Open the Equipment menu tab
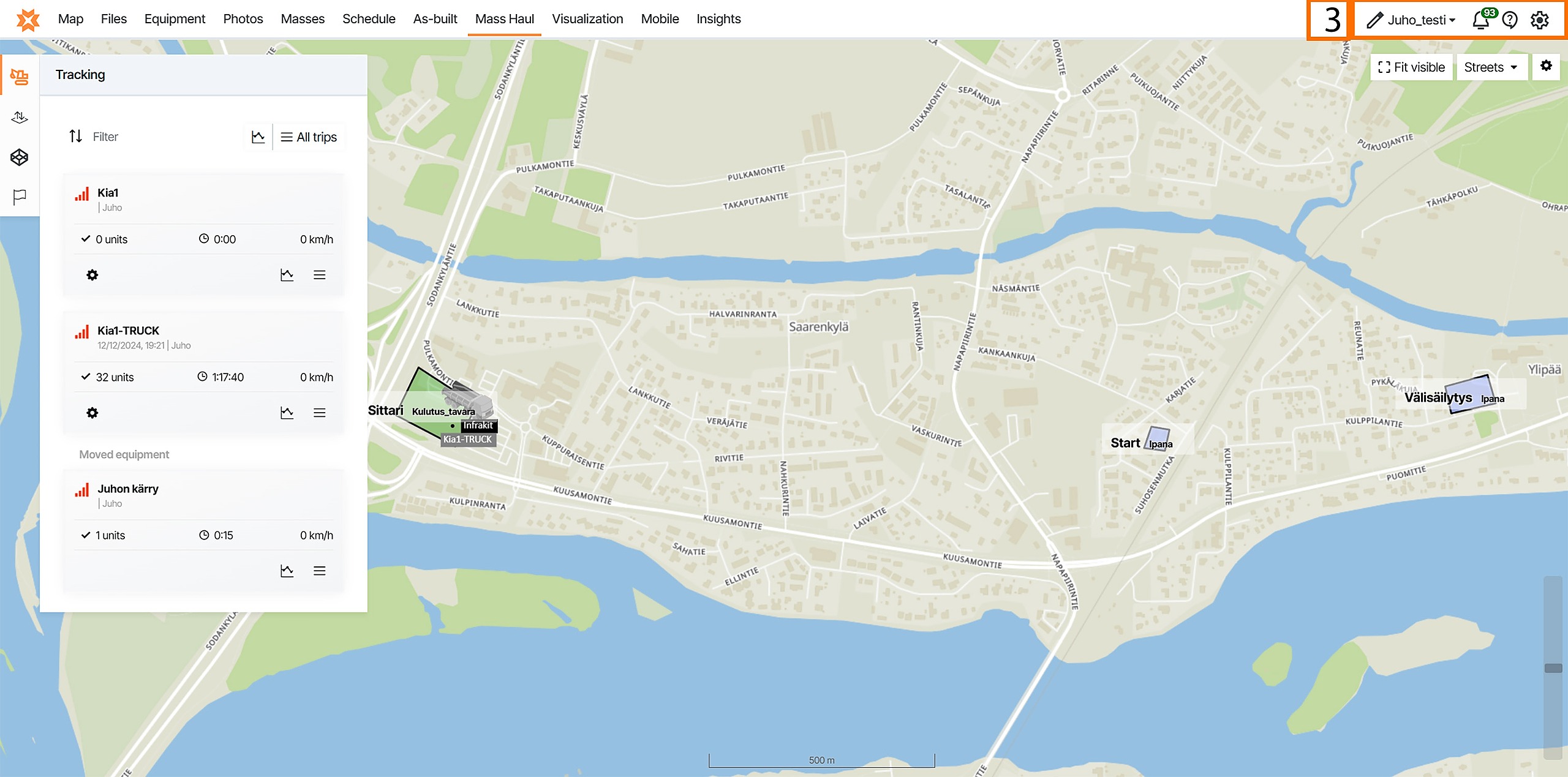 point(175,19)
